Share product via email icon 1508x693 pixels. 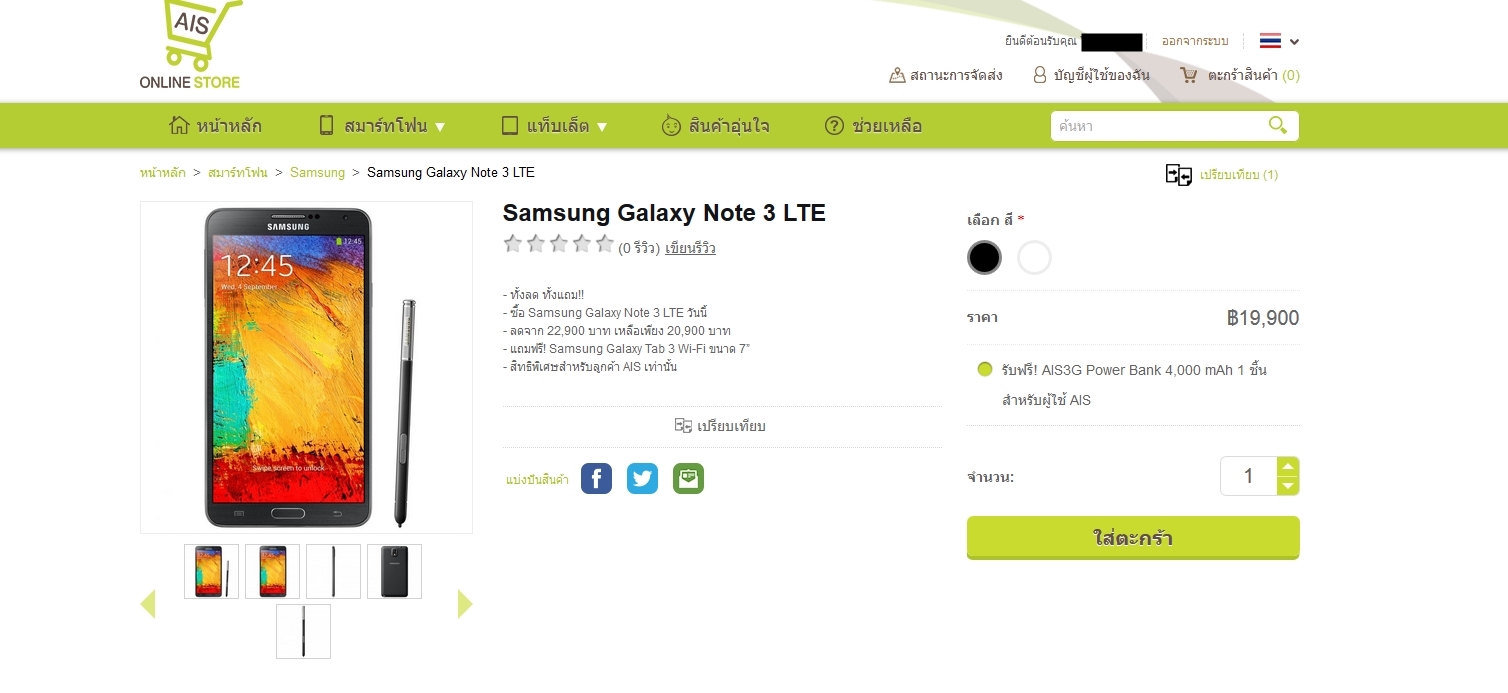[x=688, y=479]
